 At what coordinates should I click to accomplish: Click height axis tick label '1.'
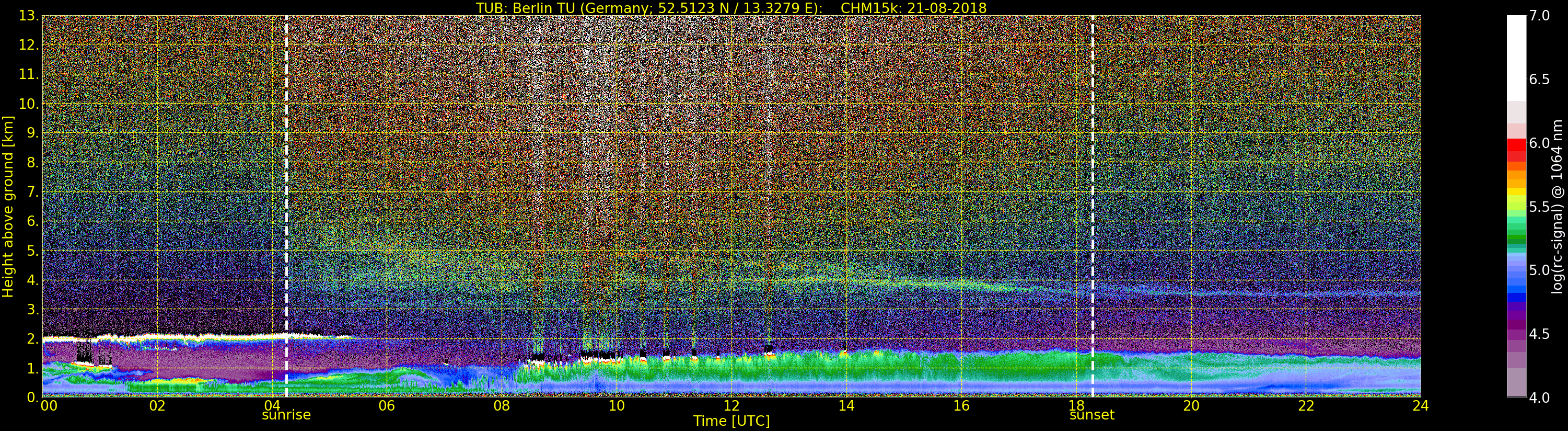pyautogui.click(x=33, y=368)
